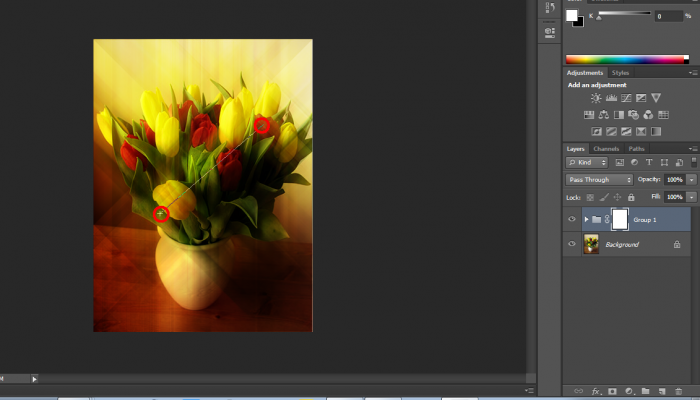Add a Brightness/Contrast adjustment
700x400 pixels.
pyautogui.click(x=596, y=98)
